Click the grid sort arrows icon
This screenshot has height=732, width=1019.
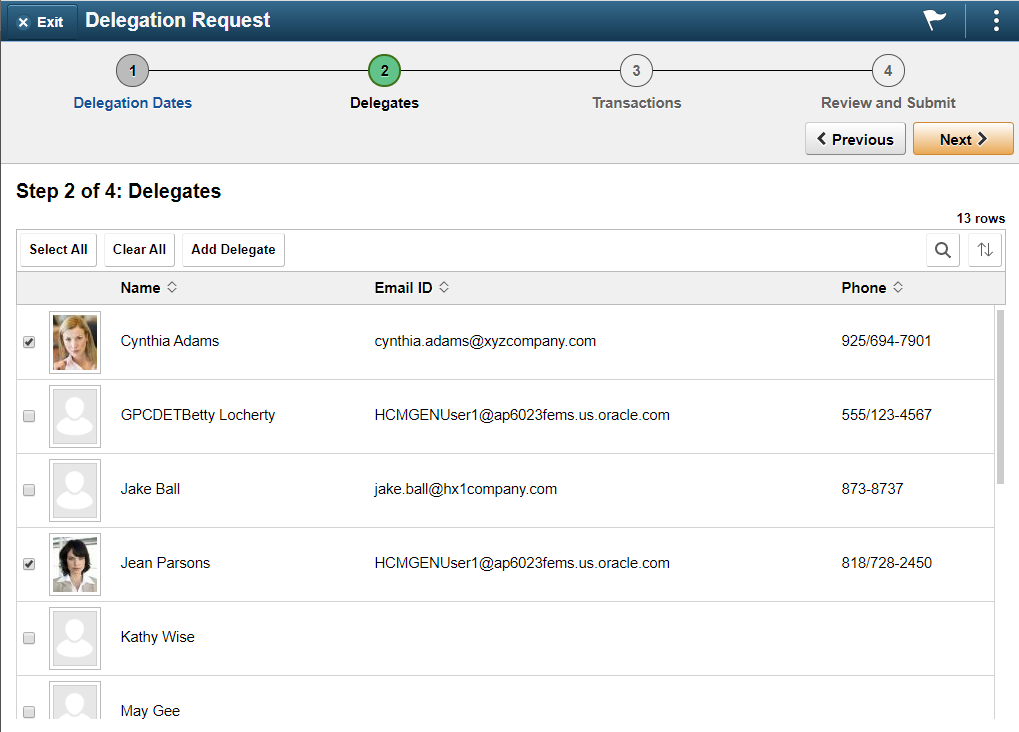point(984,249)
